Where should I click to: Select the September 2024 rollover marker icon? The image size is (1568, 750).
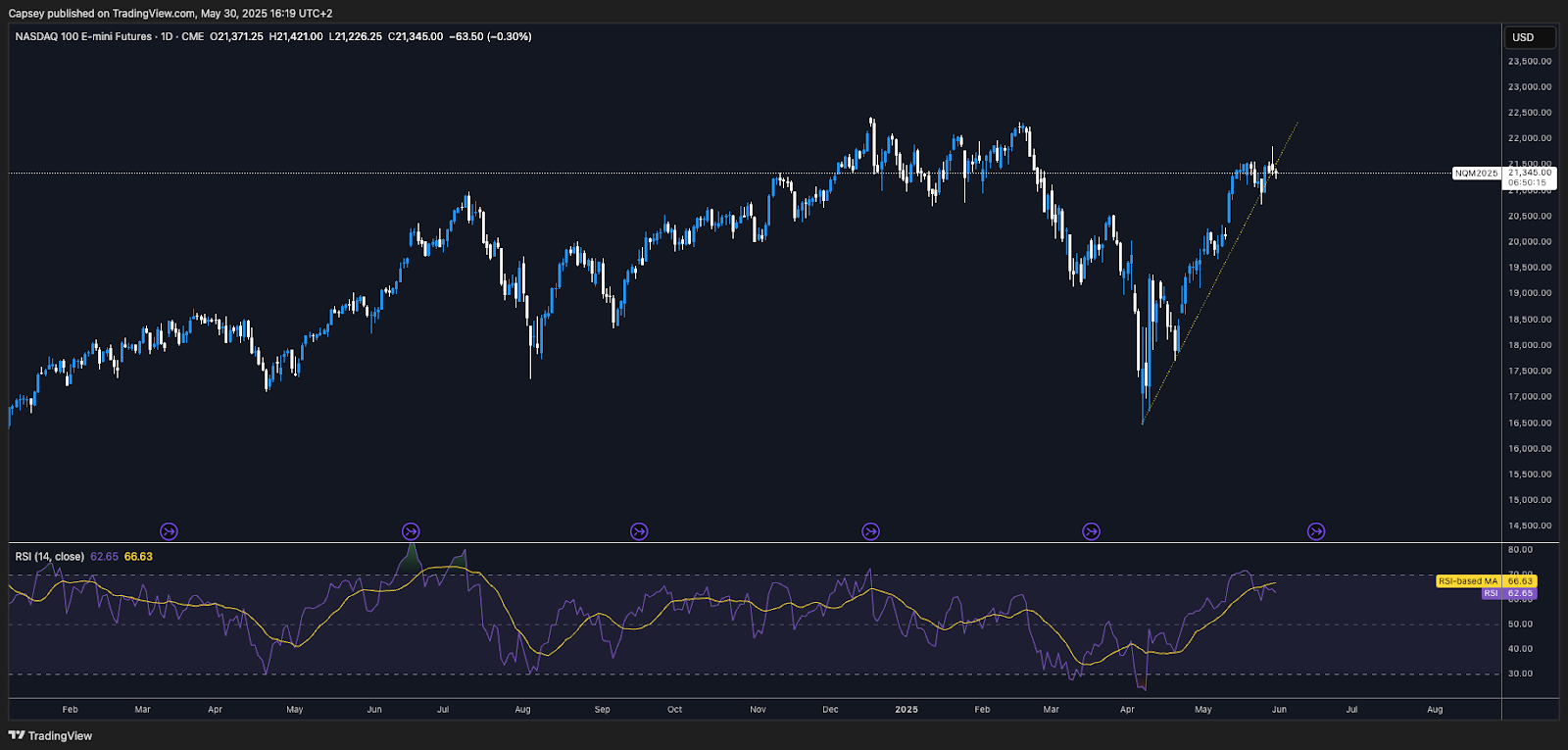click(639, 531)
